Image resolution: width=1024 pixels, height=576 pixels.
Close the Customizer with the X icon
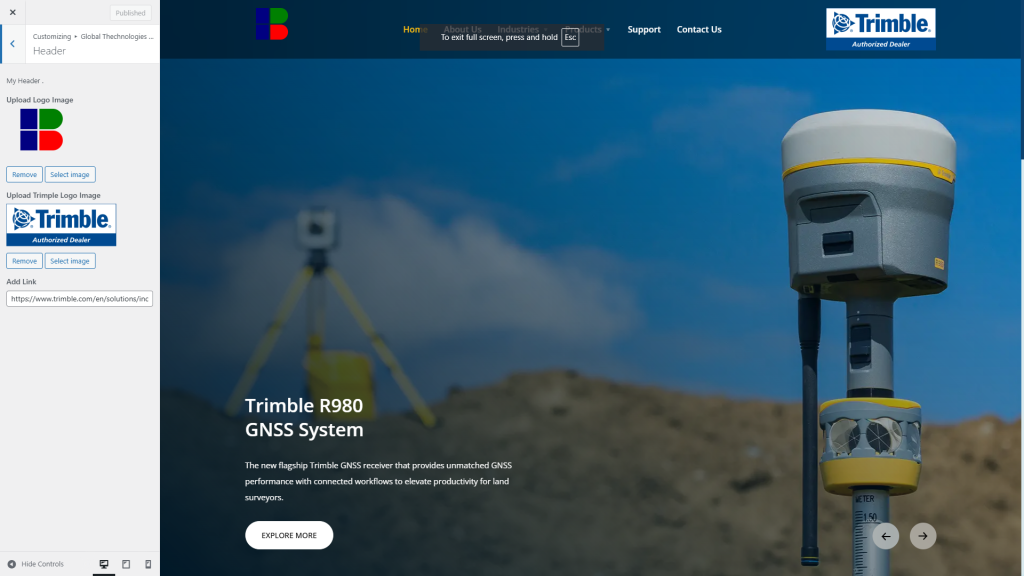pos(12,12)
